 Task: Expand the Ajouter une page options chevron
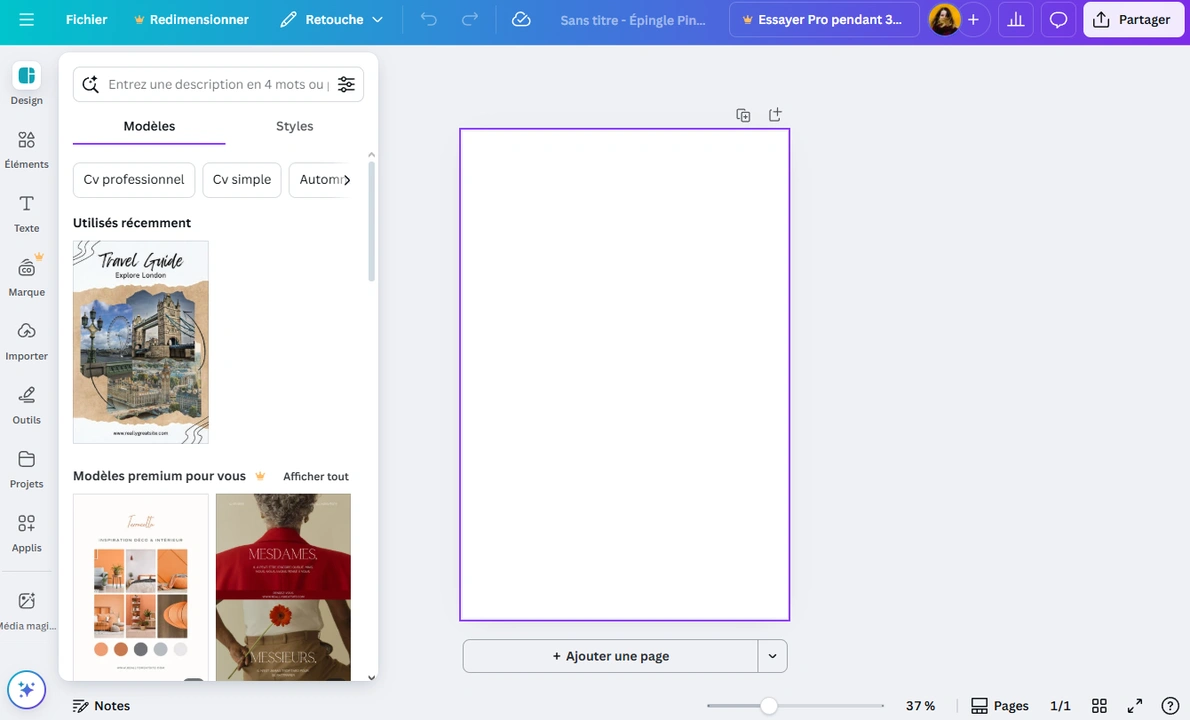click(x=771, y=656)
